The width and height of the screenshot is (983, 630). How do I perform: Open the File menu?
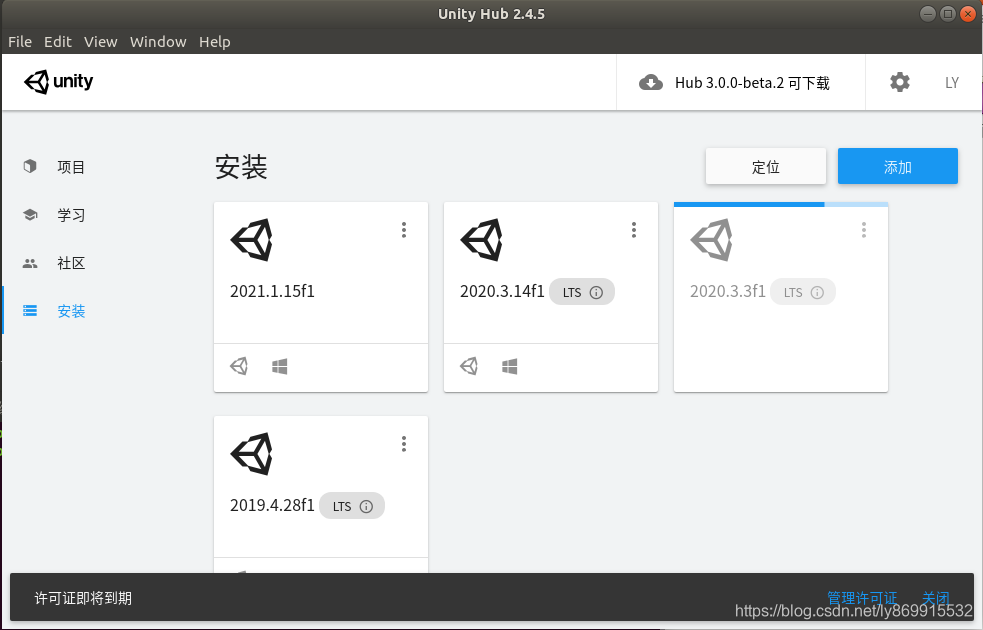(x=19, y=41)
